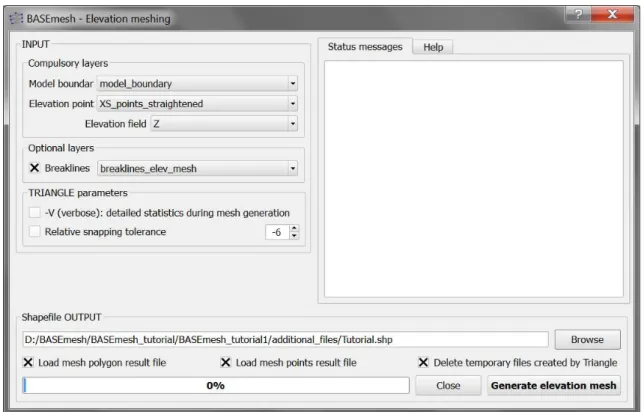Click the shapefile output path field
This screenshot has width=644, height=412.
coord(285,340)
